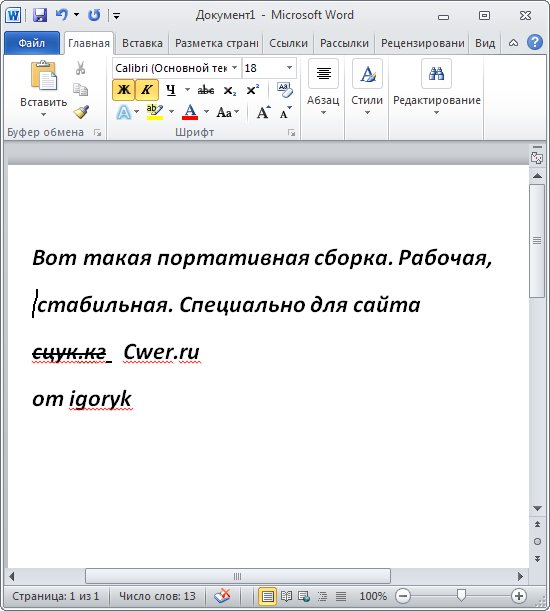Screen dimensions: 550x611
Task: Click the vertical scrollbar thumb
Action: point(537,241)
